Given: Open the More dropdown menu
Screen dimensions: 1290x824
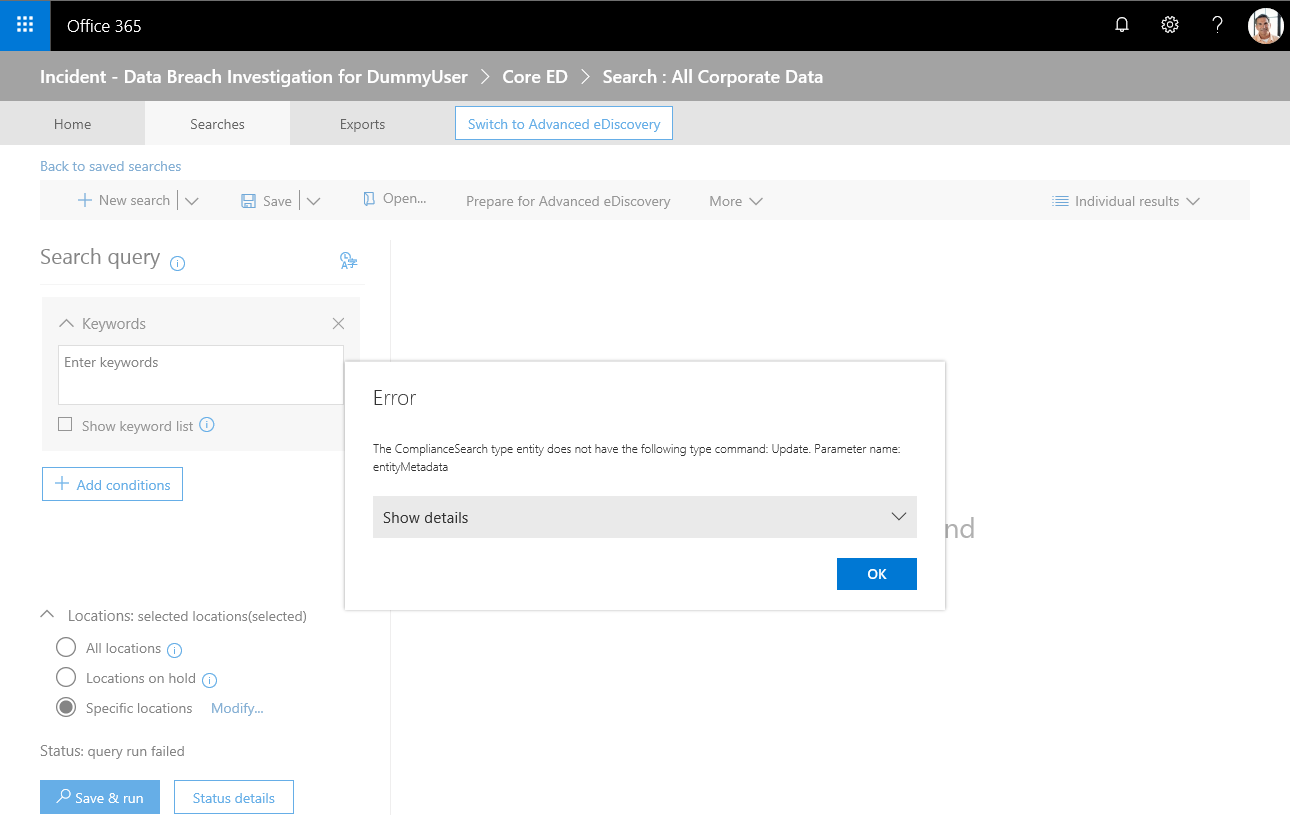Looking at the screenshot, I should click(x=736, y=201).
